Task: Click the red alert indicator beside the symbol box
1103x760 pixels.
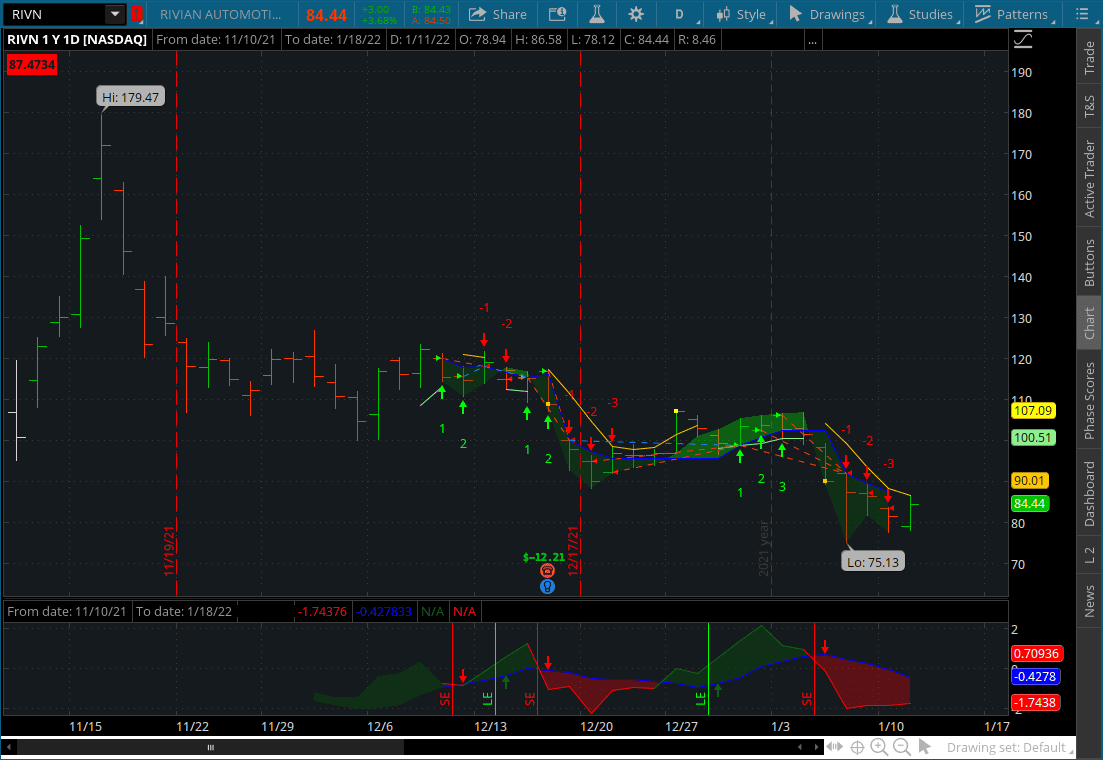Action: pos(136,14)
